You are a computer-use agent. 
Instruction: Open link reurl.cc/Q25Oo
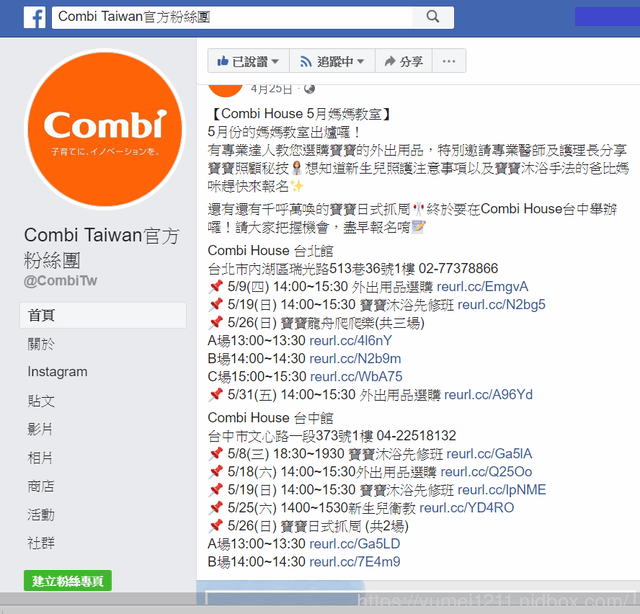pos(486,472)
